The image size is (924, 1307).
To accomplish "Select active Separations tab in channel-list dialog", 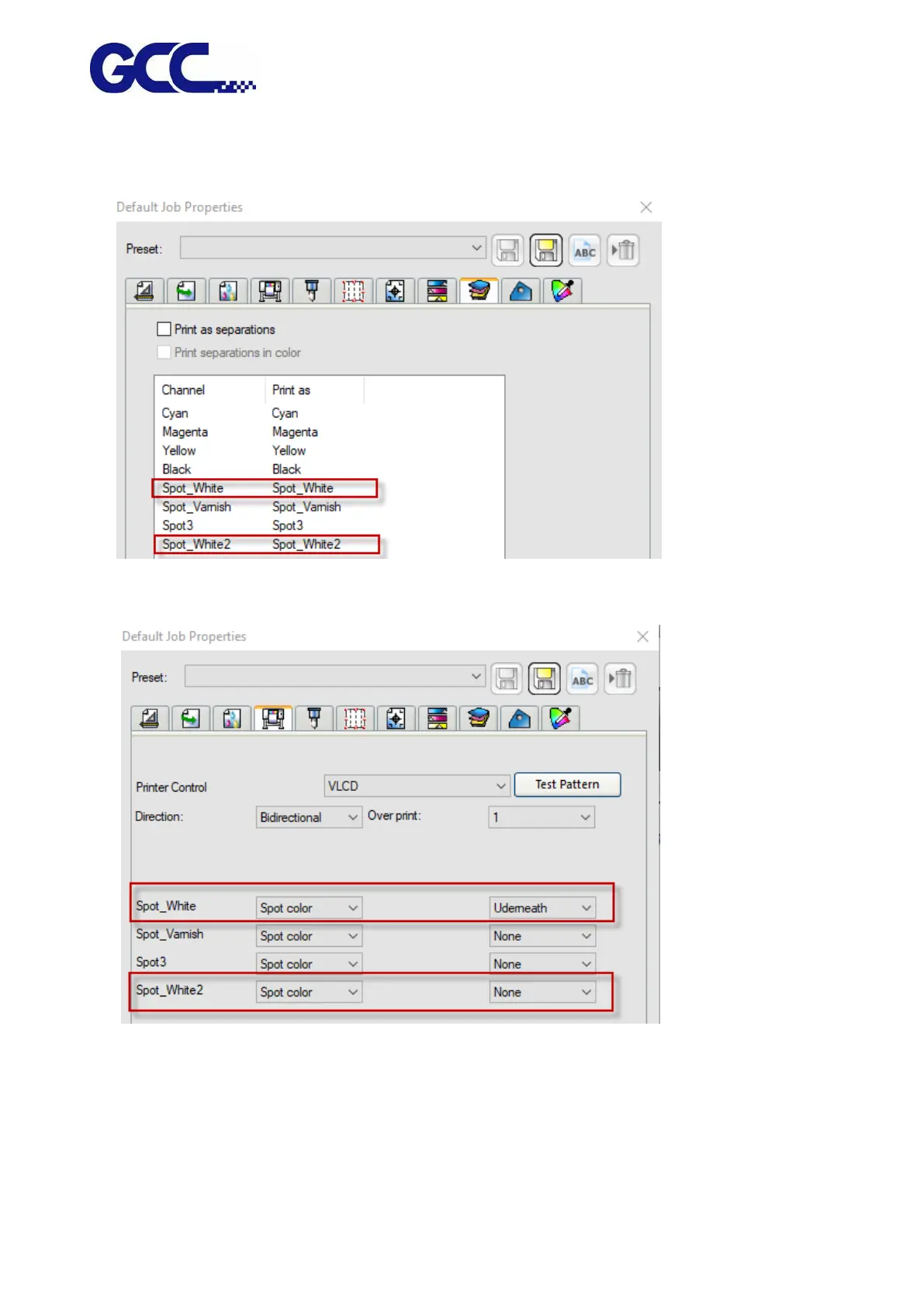I will pyautogui.click(x=479, y=290).
